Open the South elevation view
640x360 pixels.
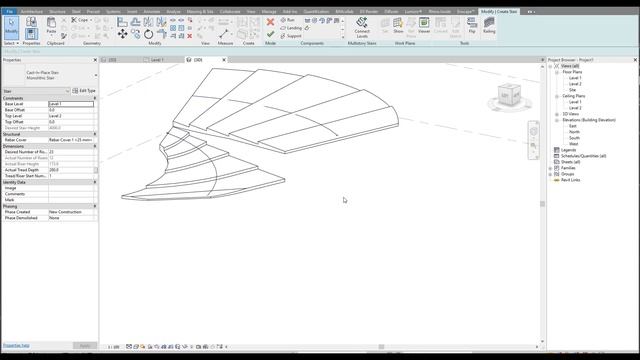coord(574,138)
